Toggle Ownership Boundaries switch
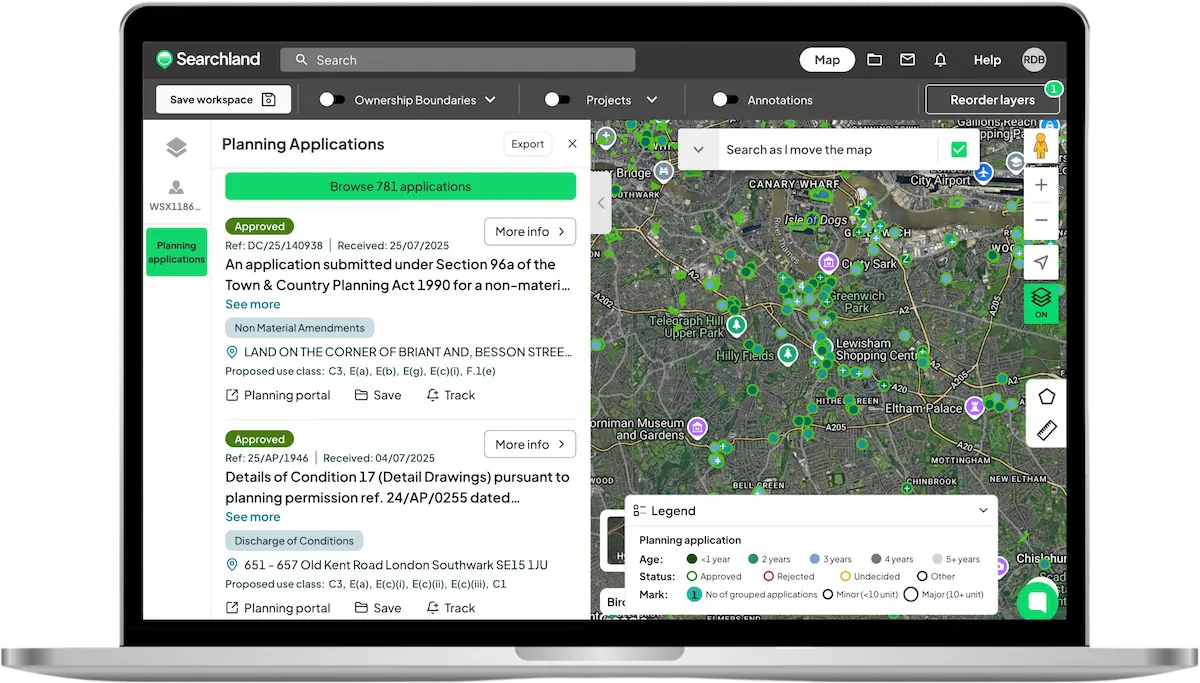1200x683 pixels. pos(332,100)
